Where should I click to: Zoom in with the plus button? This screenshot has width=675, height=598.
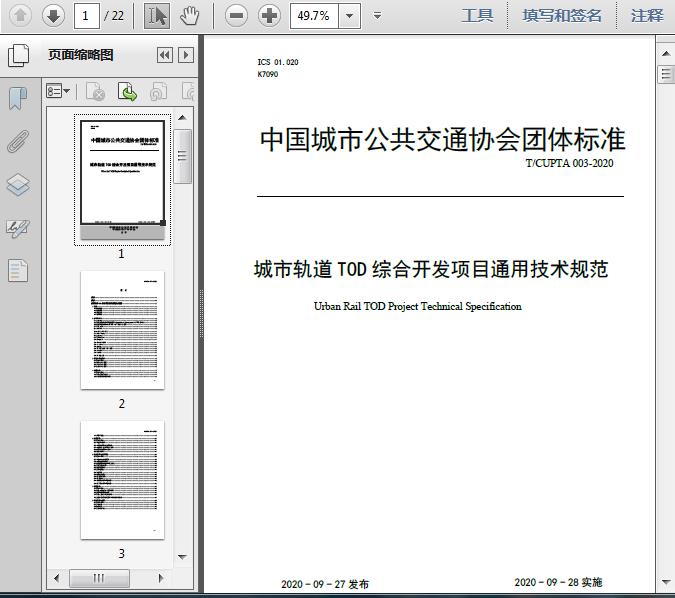[x=269, y=16]
